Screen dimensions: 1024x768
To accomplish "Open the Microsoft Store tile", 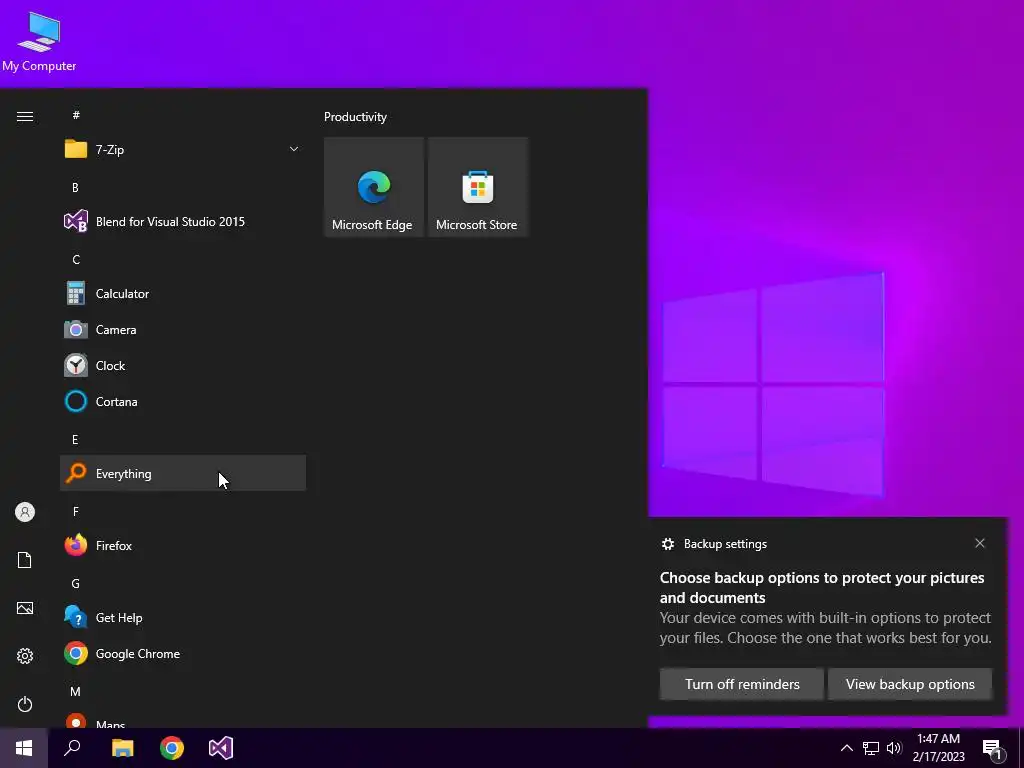I will point(477,187).
